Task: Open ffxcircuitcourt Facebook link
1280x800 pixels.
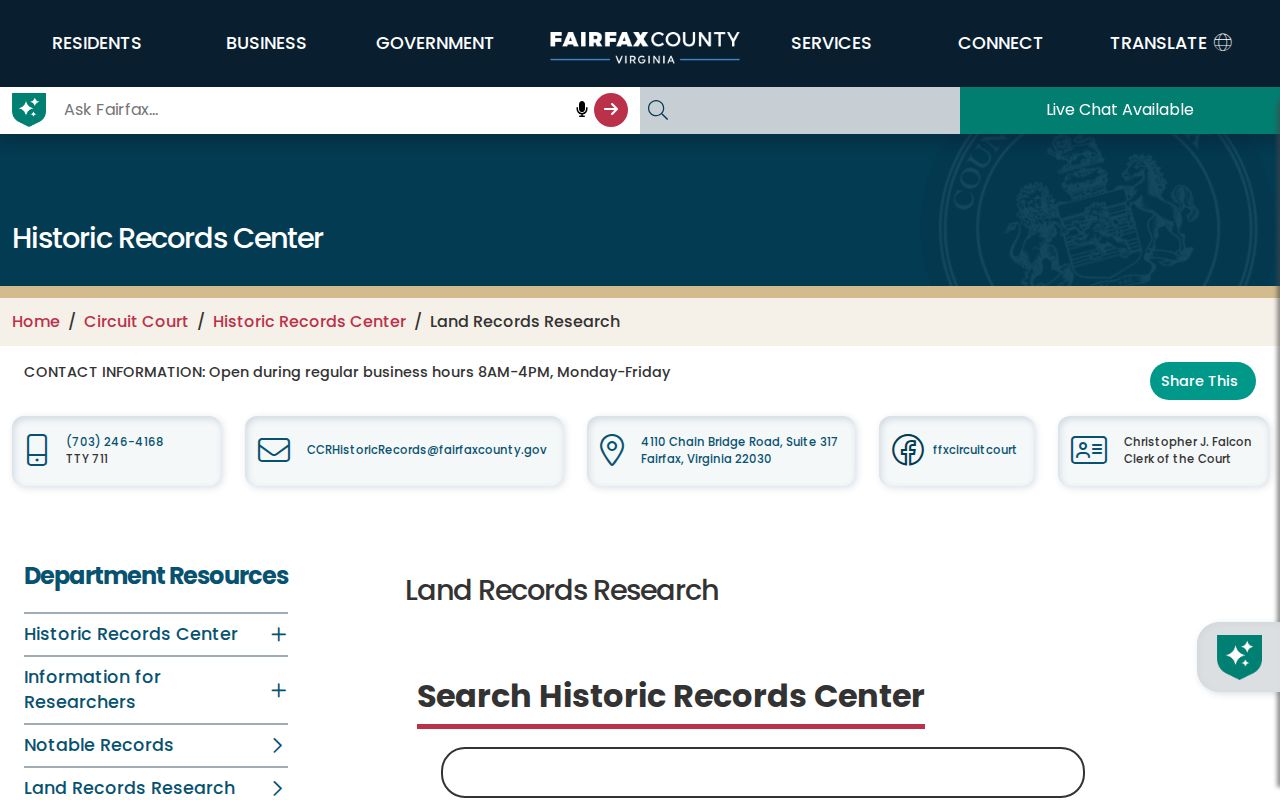Action: [x=974, y=450]
